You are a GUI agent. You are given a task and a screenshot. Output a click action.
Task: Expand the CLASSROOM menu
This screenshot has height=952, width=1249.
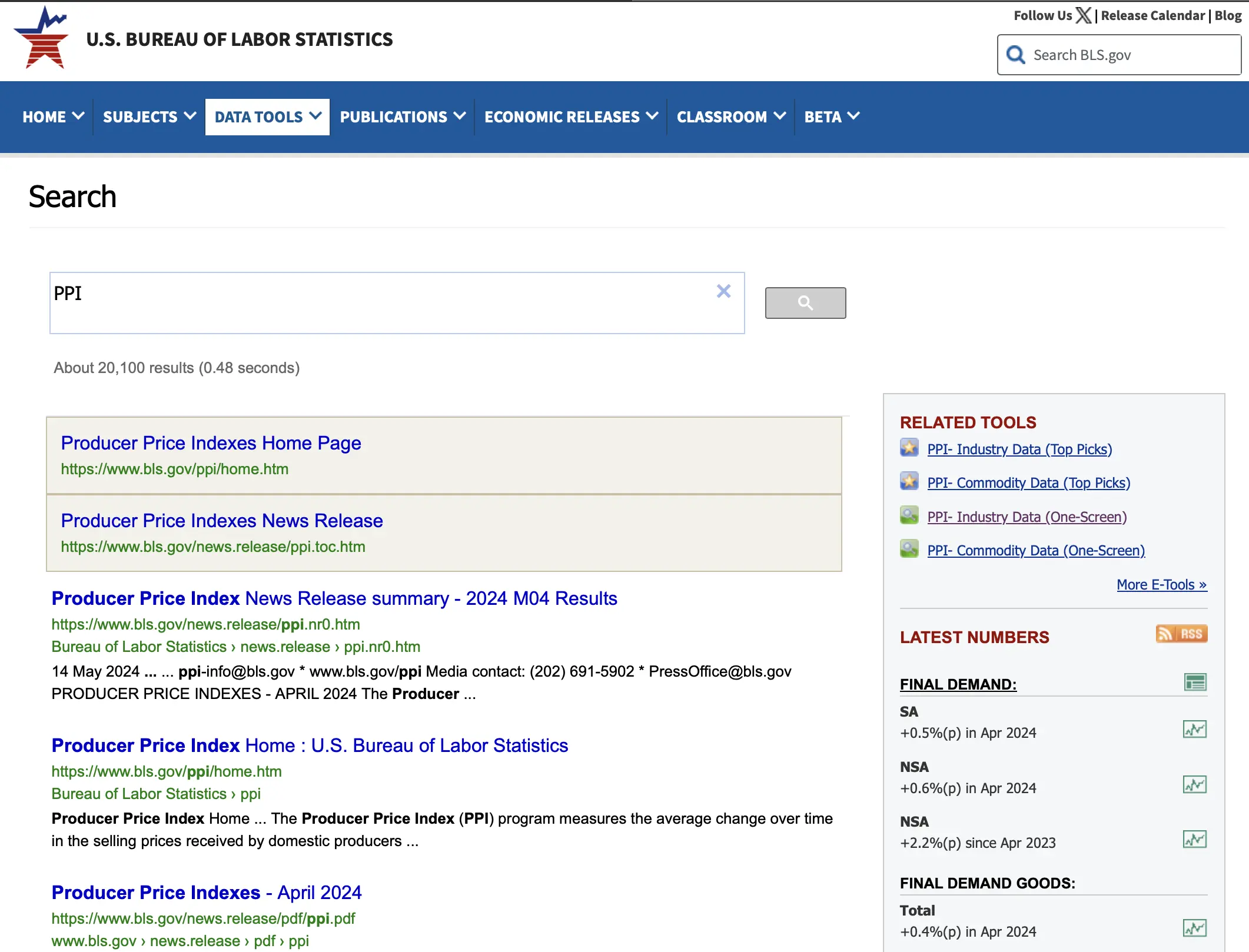click(731, 117)
